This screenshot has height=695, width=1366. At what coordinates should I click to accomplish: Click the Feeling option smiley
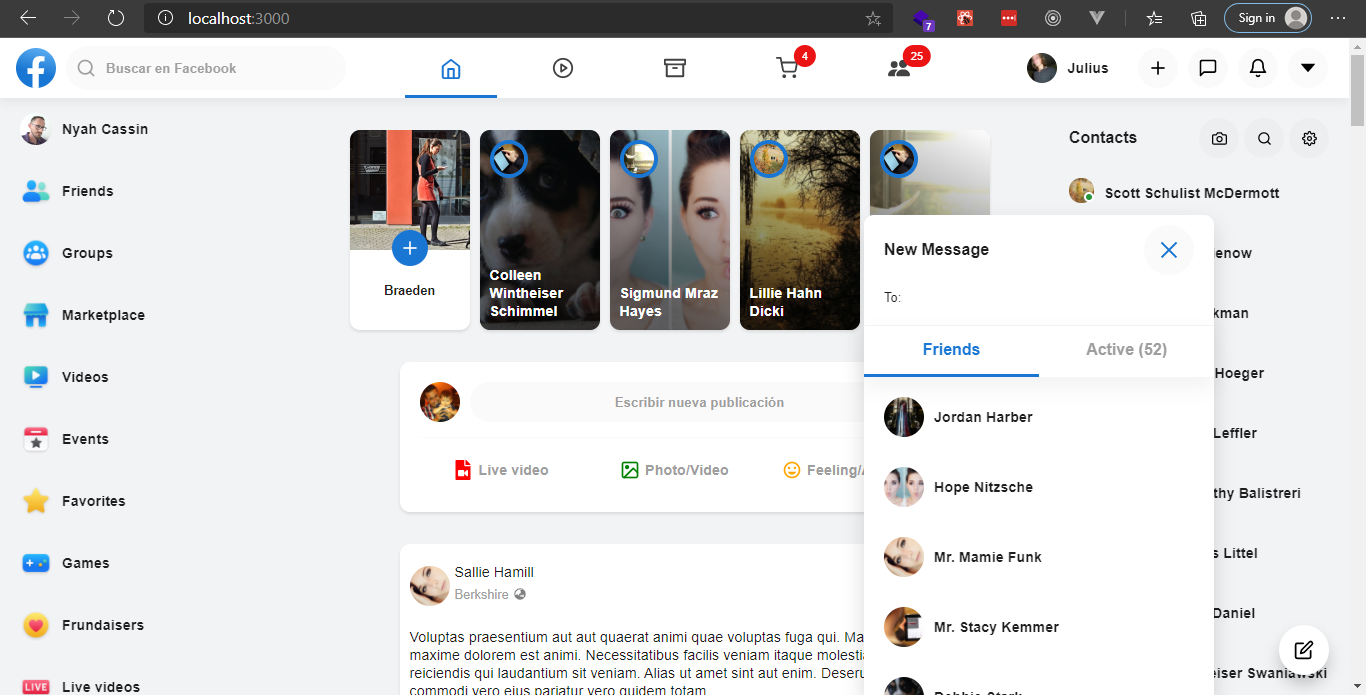pyautogui.click(x=792, y=470)
